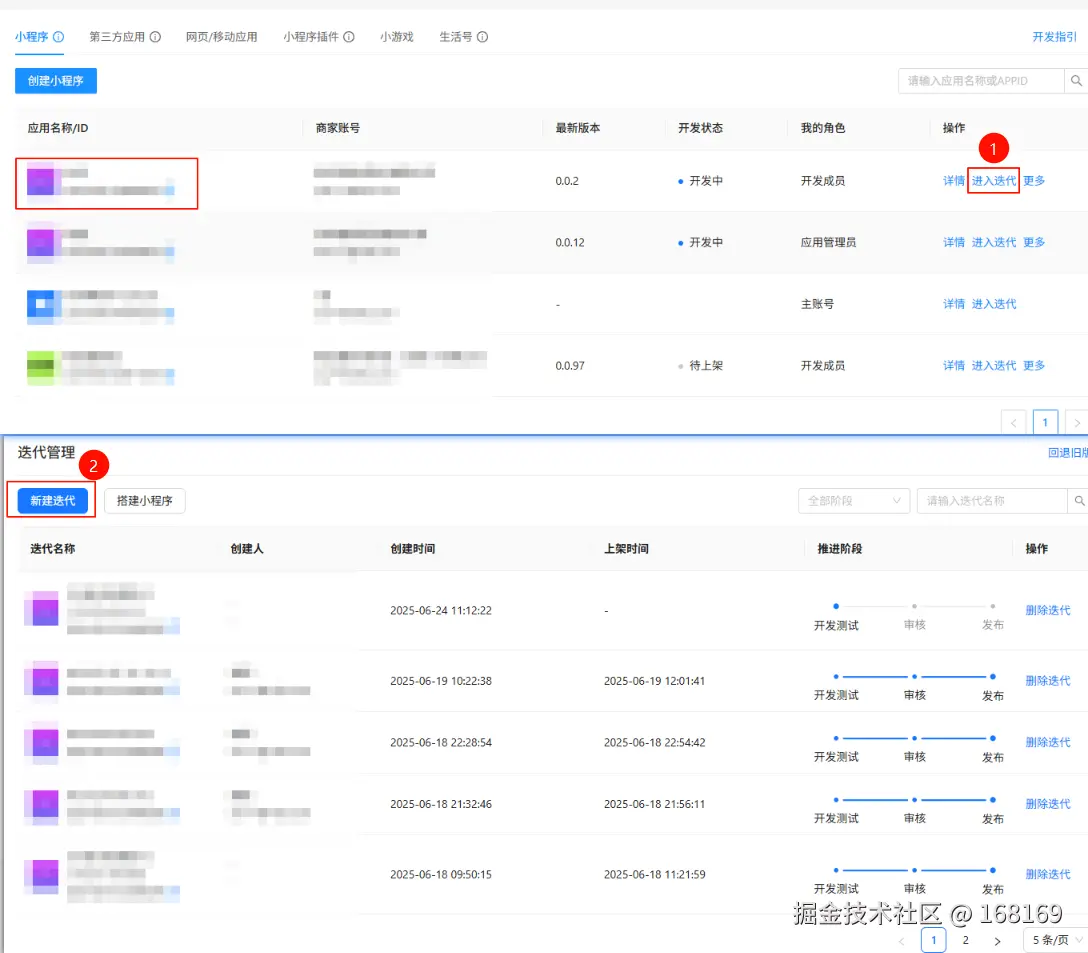Viewport: 1088px width, 953px height.
Task: Click info icon beside 生活号 tab
Action: (x=482, y=37)
